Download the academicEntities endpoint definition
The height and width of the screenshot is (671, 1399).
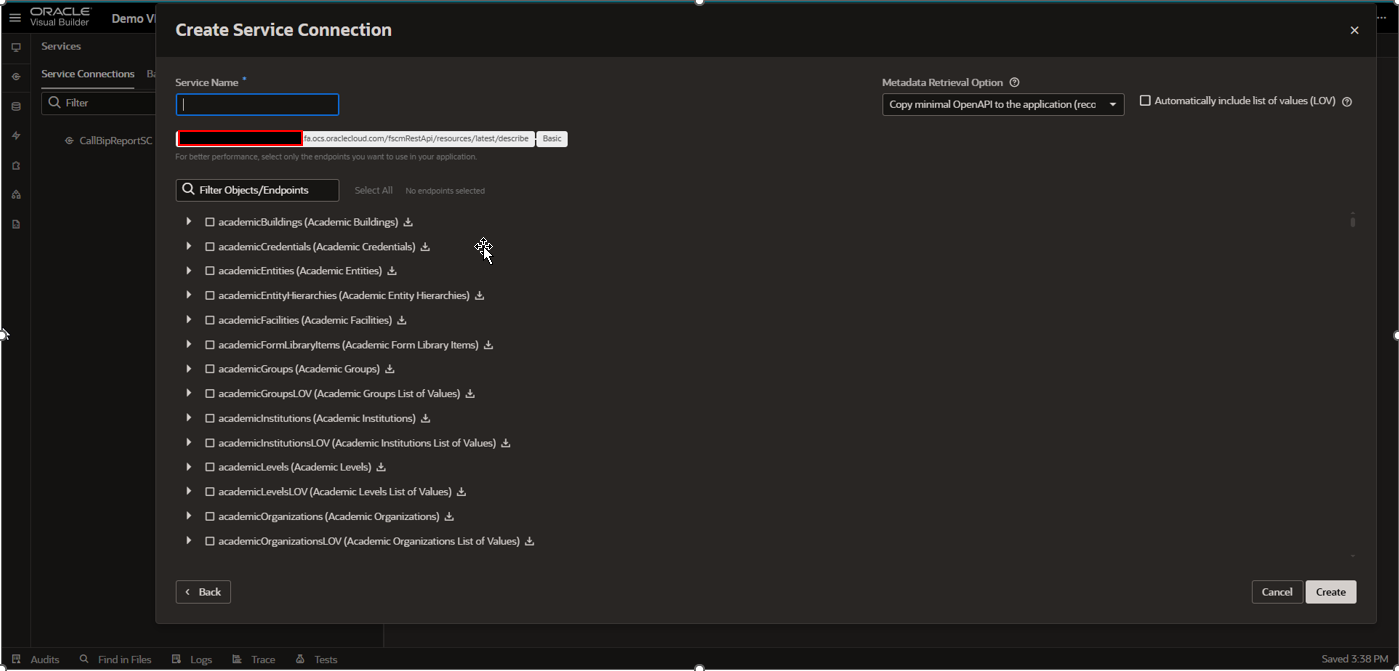(x=392, y=271)
